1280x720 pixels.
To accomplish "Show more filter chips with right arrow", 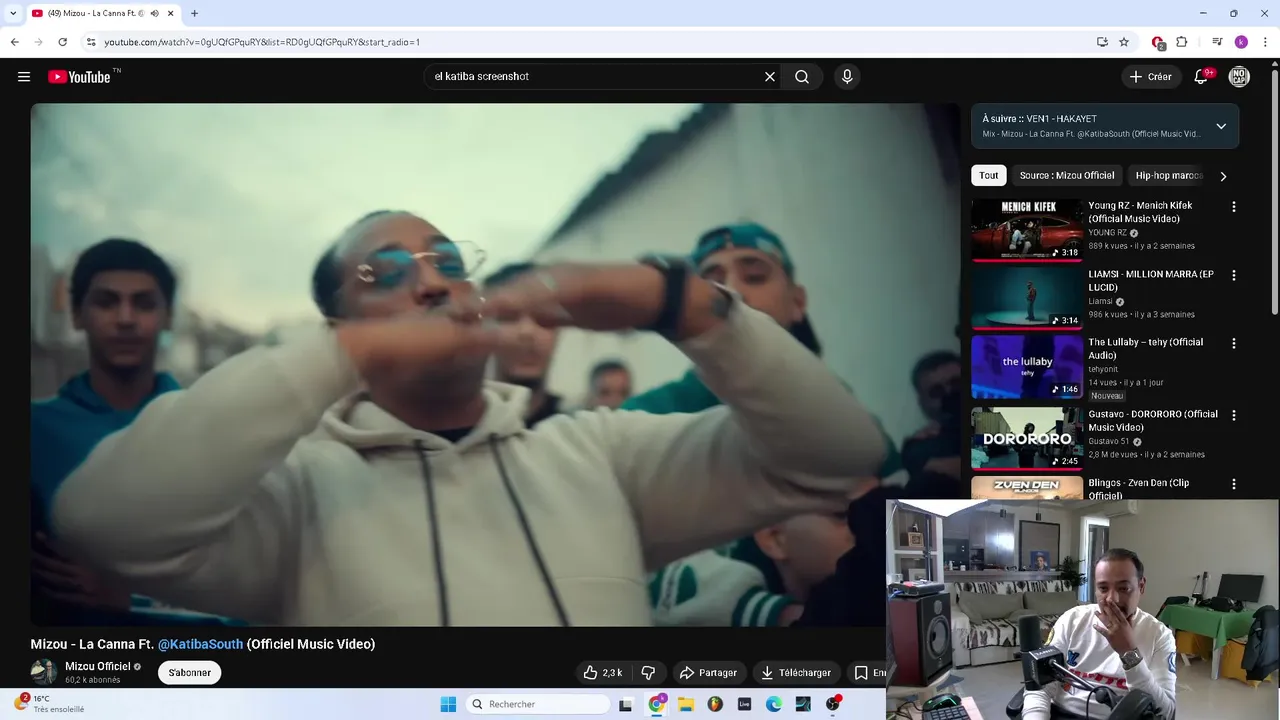I will point(1223,176).
